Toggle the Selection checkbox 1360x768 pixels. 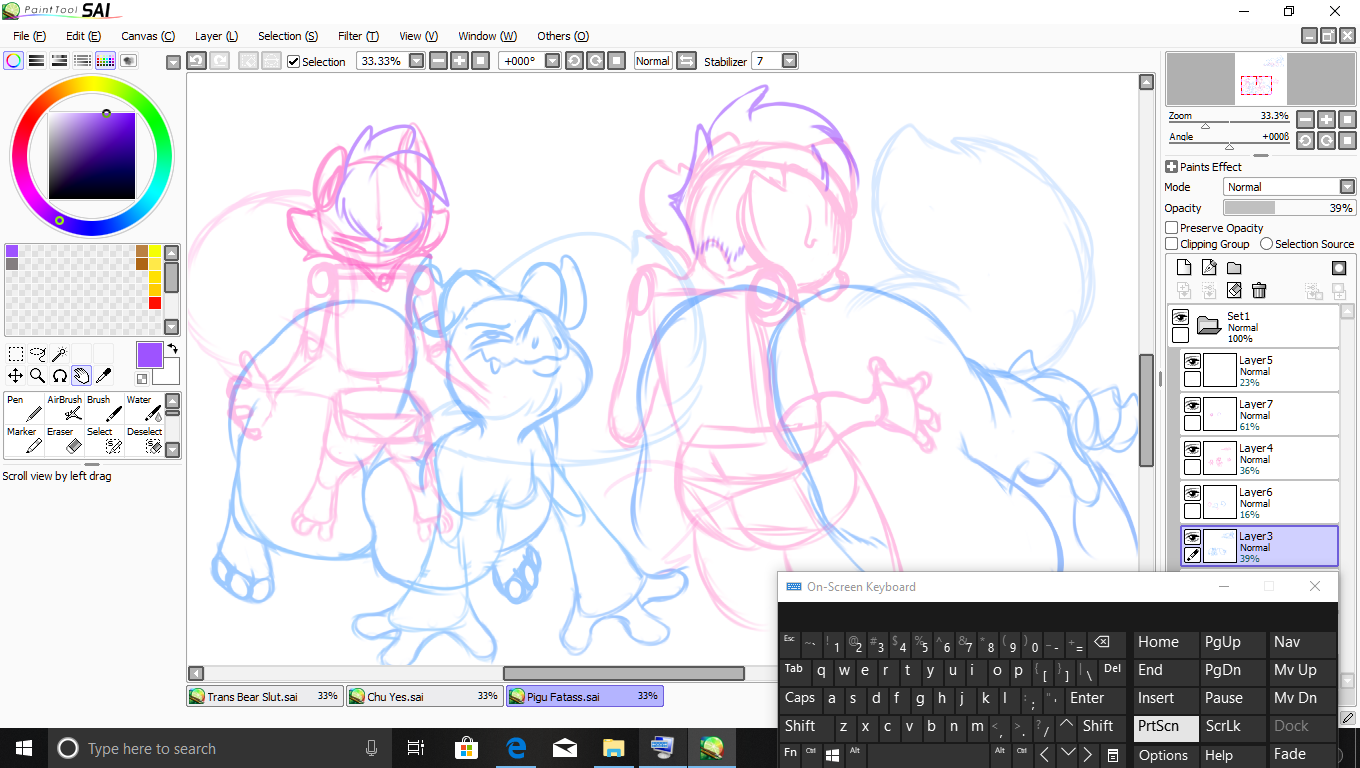[x=294, y=62]
